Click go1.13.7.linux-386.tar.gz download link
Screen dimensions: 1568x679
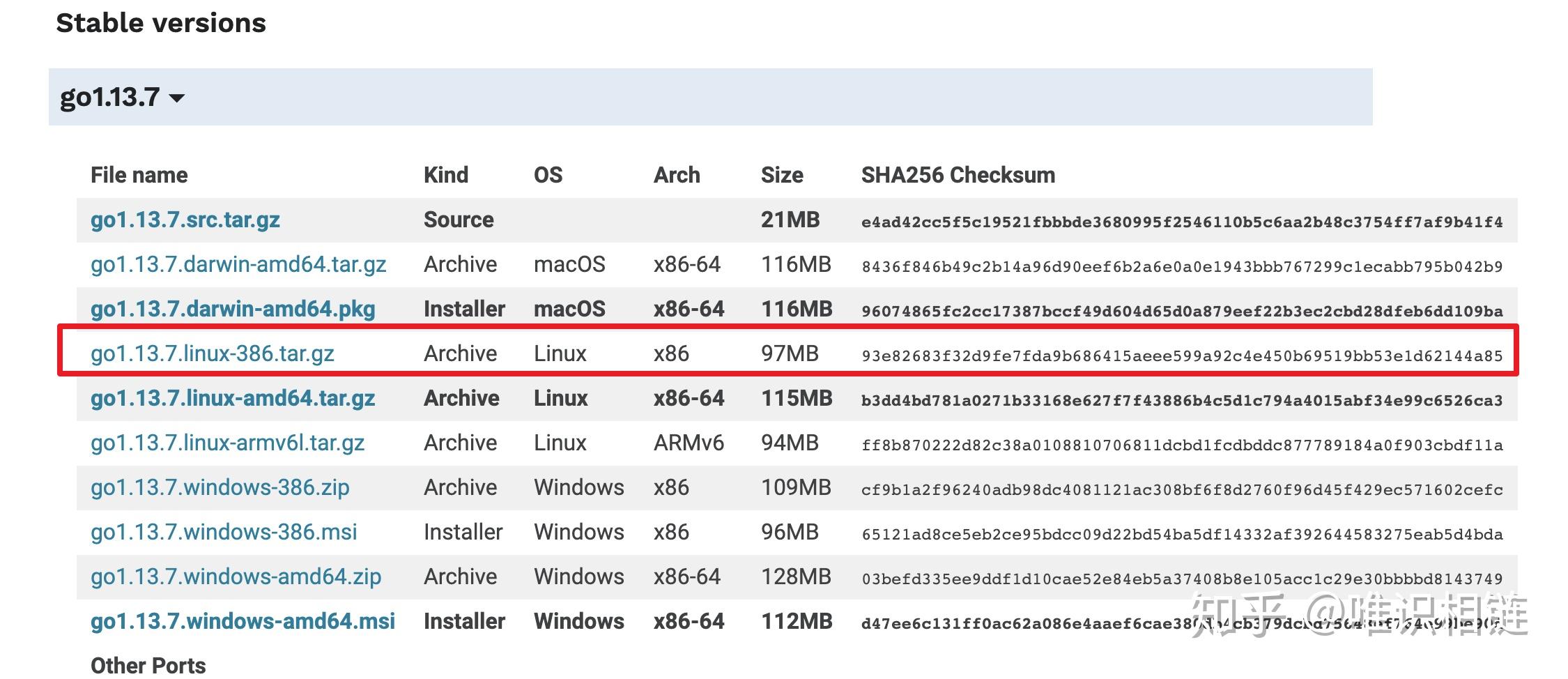pos(213,354)
